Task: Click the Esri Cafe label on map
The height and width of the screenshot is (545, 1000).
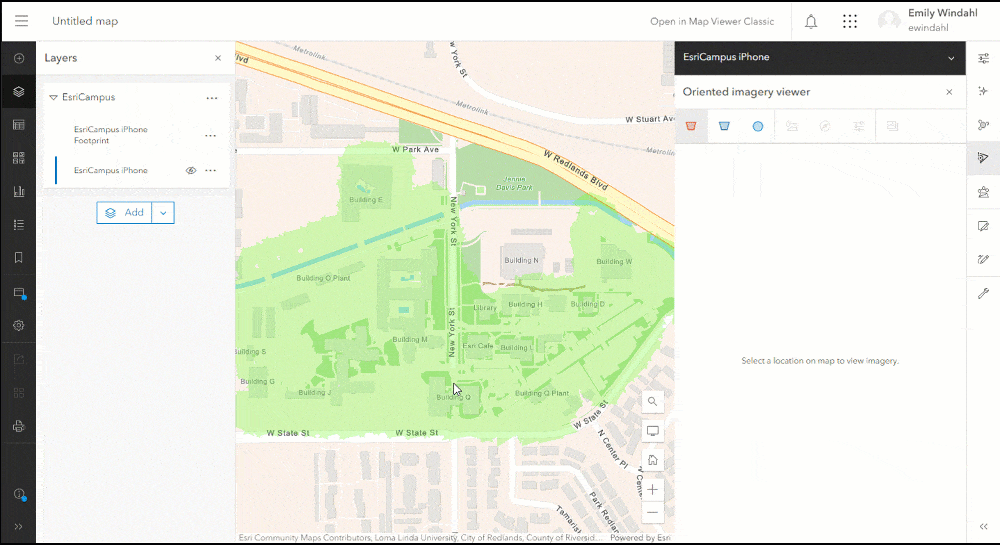Action: click(478, 345)
